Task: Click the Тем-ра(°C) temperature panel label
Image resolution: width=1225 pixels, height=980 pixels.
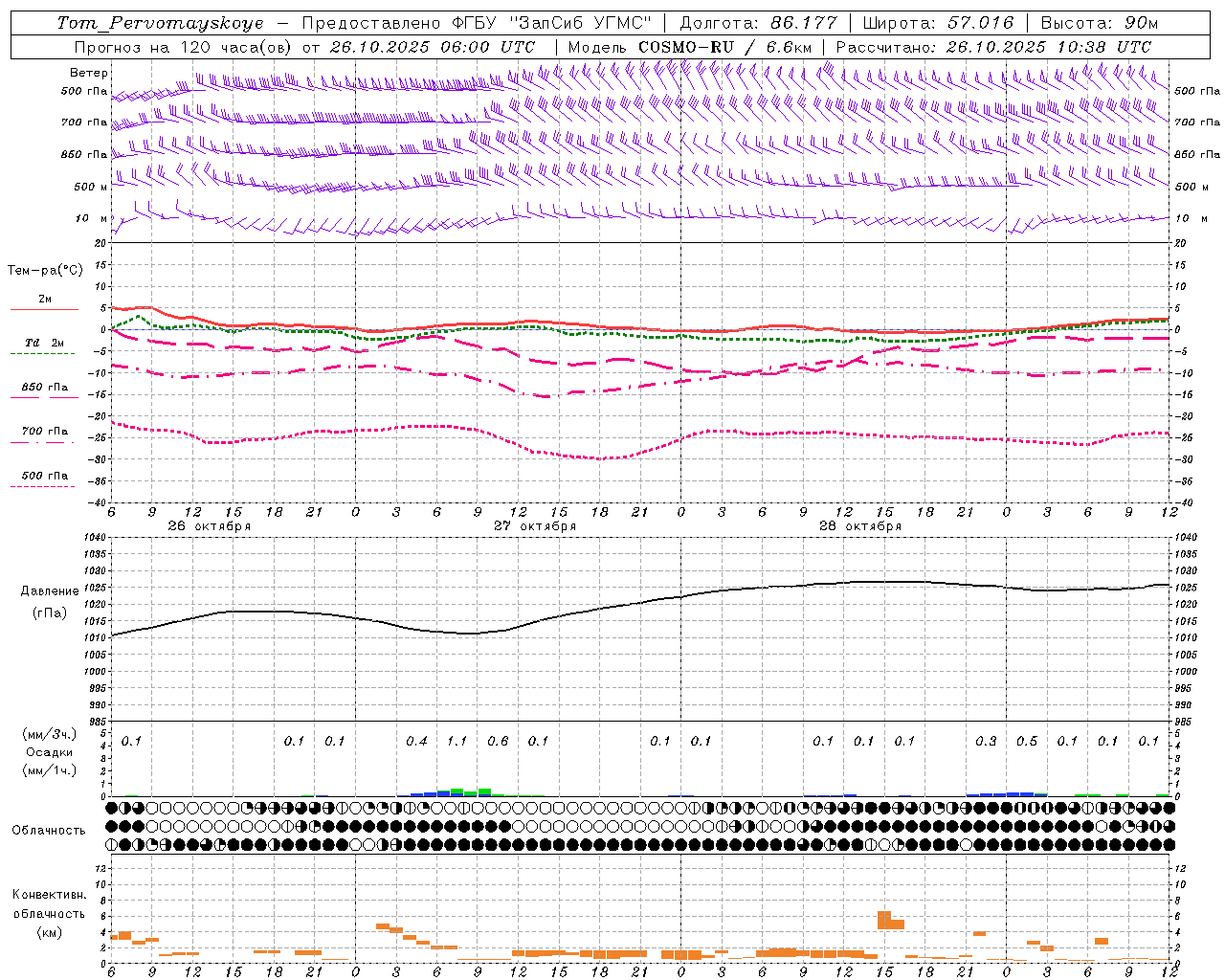Action: (45, 271)
